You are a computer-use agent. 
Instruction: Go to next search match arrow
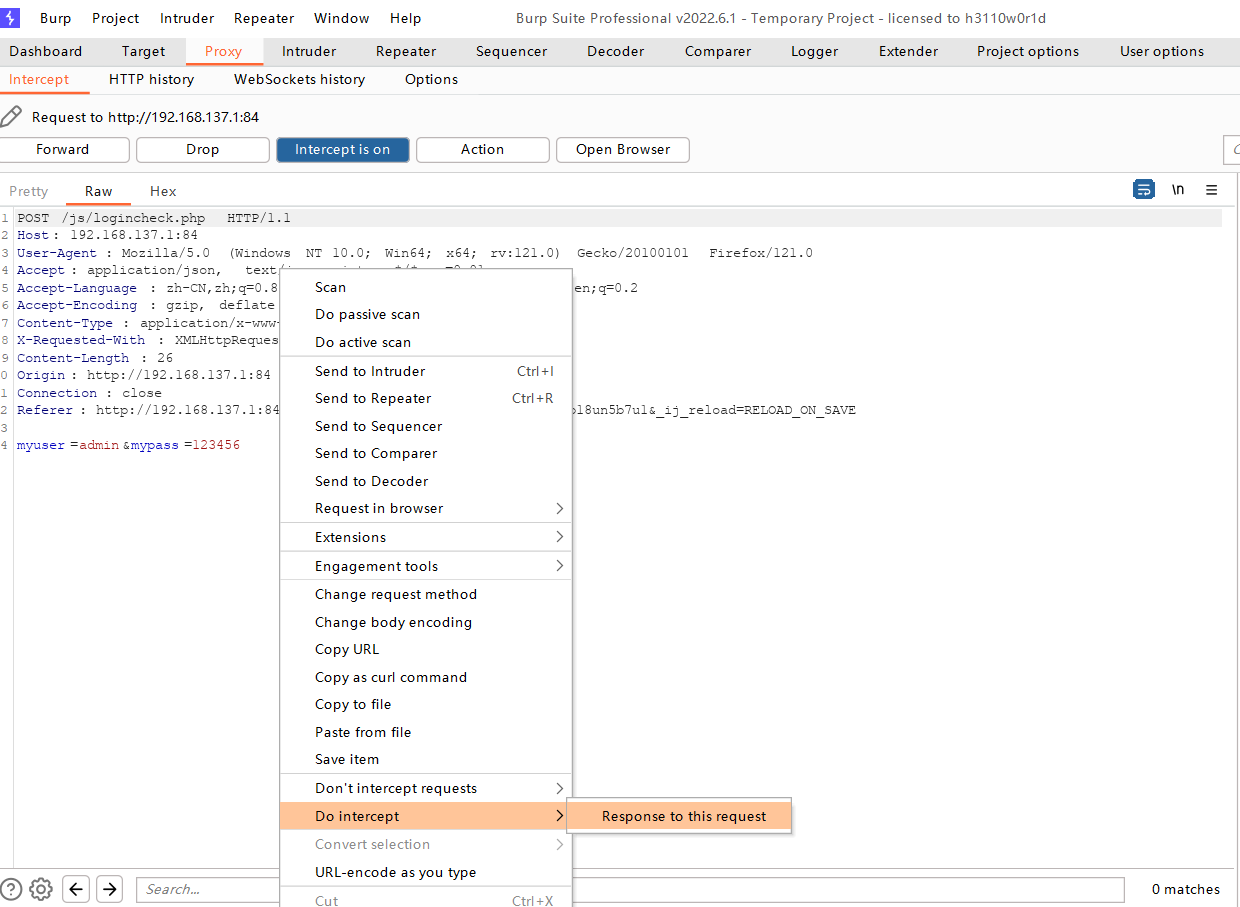[109, 889]
